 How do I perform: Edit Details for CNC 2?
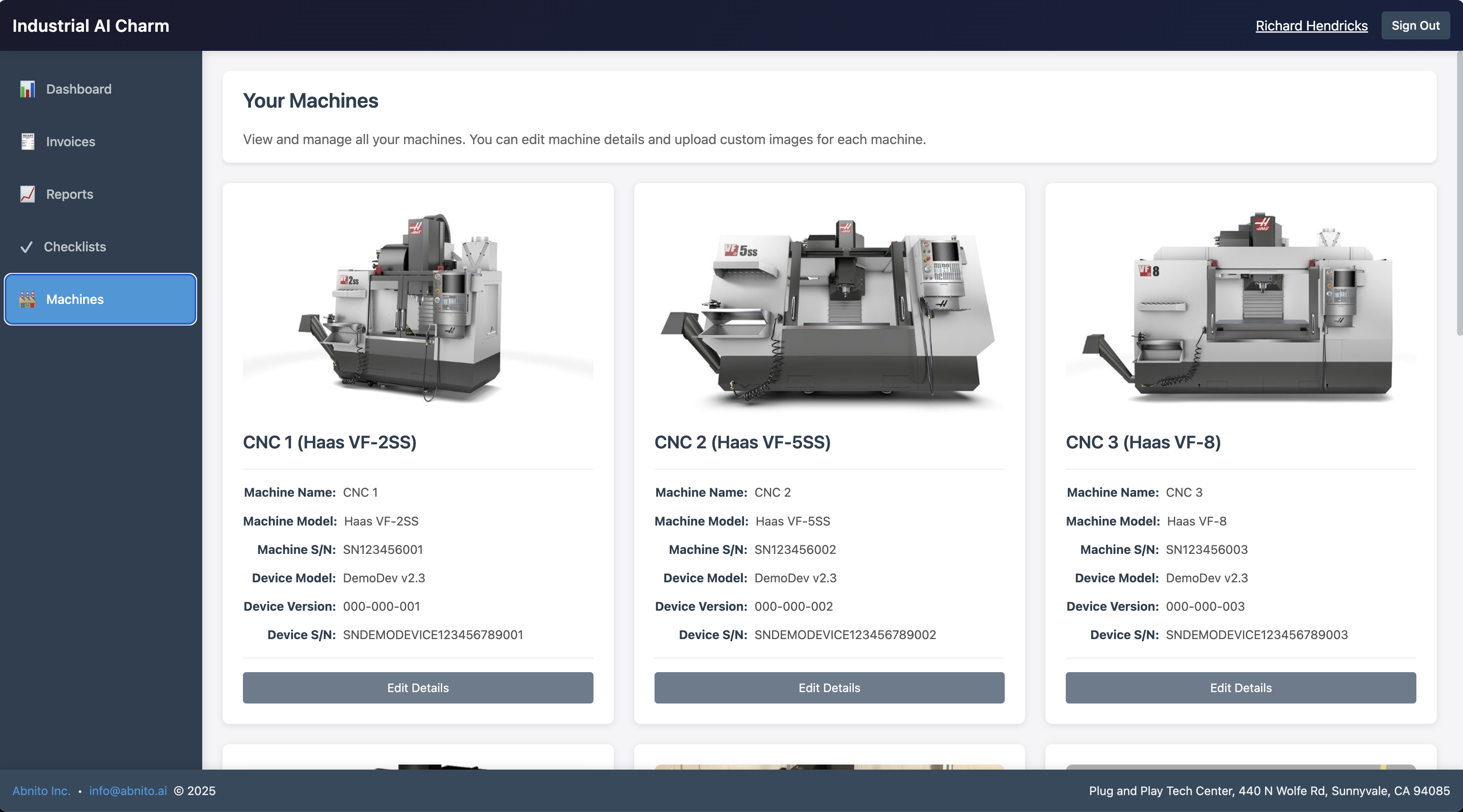coord(829,688)
